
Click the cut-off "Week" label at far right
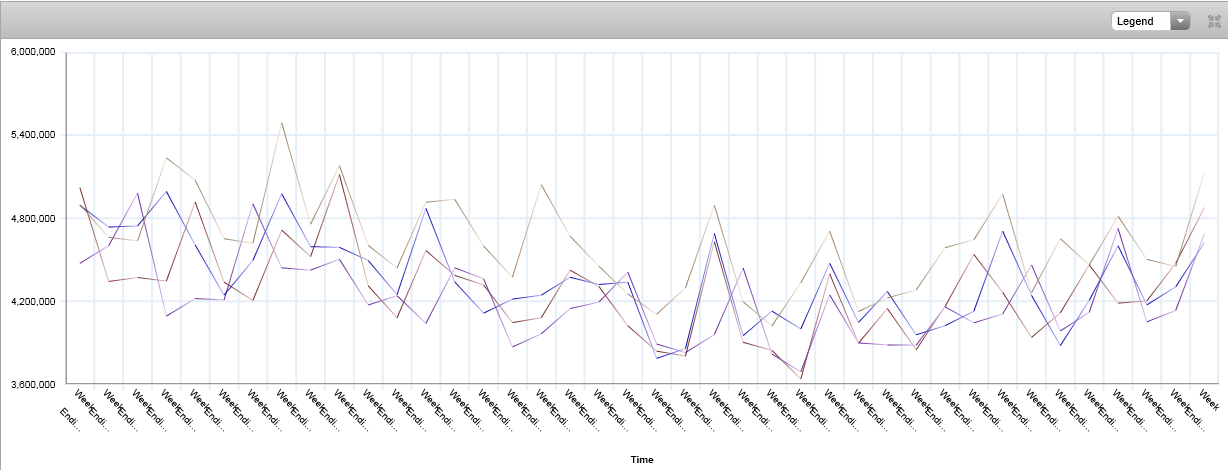1208,398
